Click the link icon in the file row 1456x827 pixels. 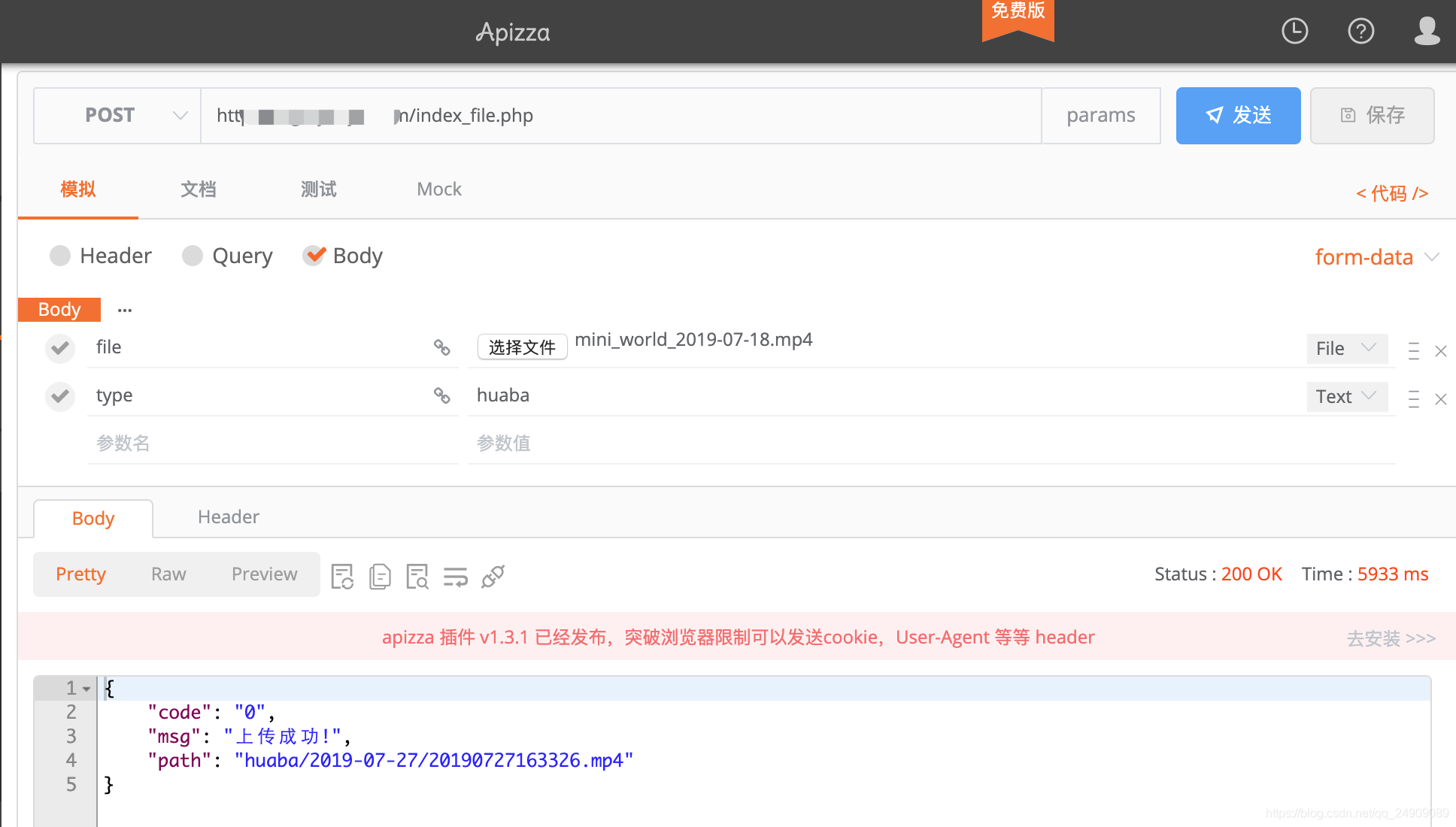[x=441, y=347]
